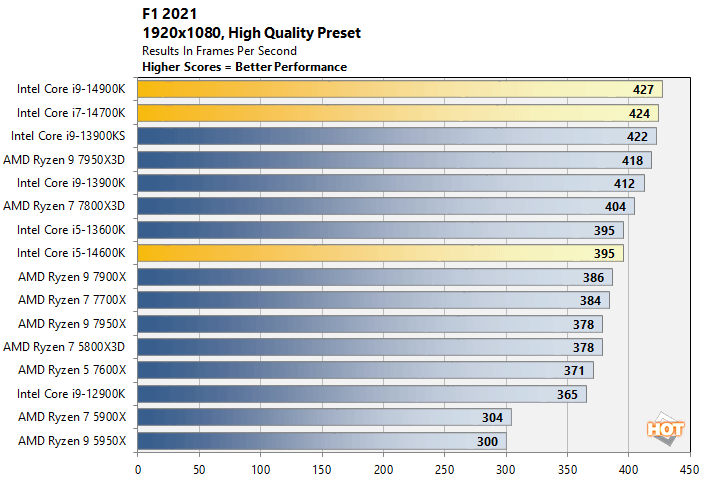The height and width of the screenshot is (481, 708).
Task: Select the AMD Ryzen 5 7600X label
Action: coord(72,370)
